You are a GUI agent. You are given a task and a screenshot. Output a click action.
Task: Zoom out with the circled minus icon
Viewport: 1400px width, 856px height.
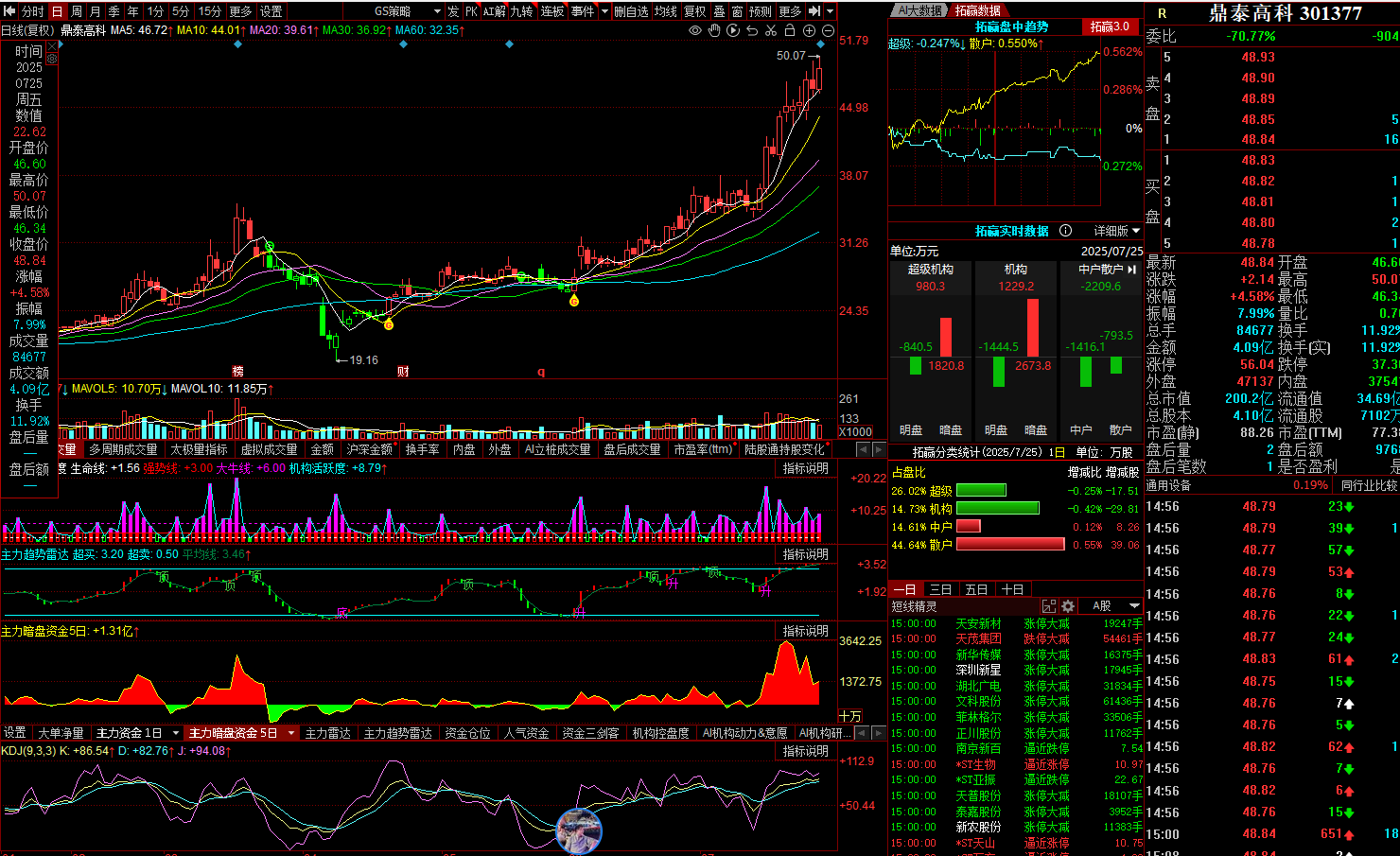828,30
